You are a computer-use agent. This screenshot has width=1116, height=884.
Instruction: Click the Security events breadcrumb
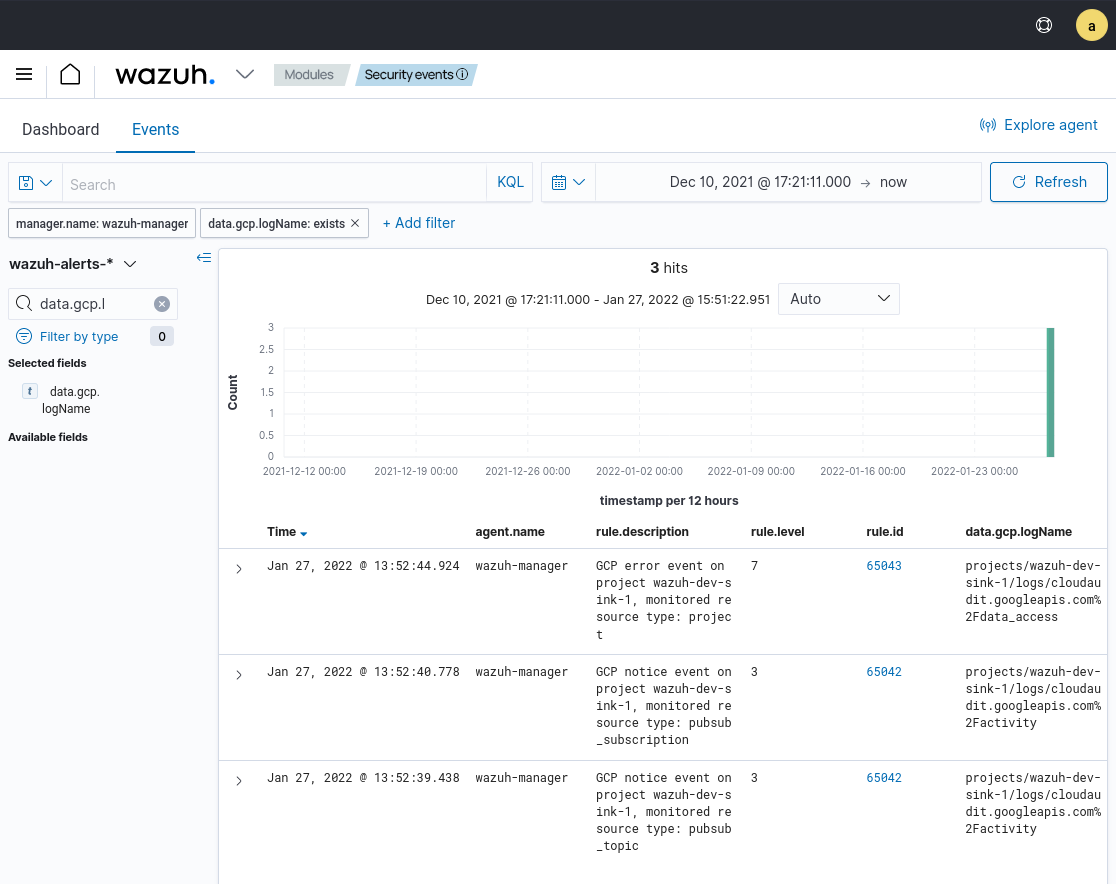[x=409, y=75]
